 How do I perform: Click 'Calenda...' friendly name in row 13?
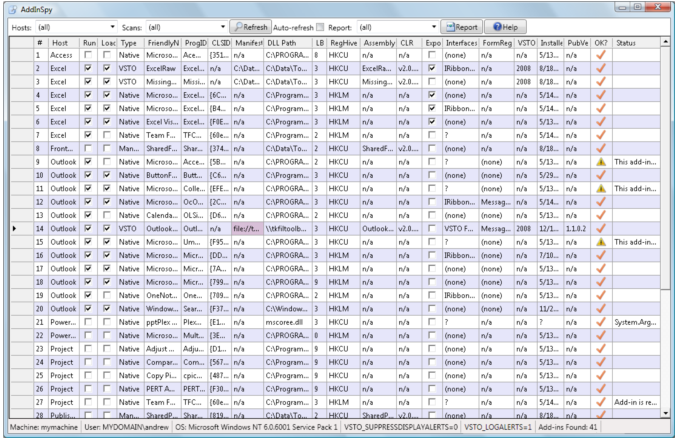pos(161,215)
